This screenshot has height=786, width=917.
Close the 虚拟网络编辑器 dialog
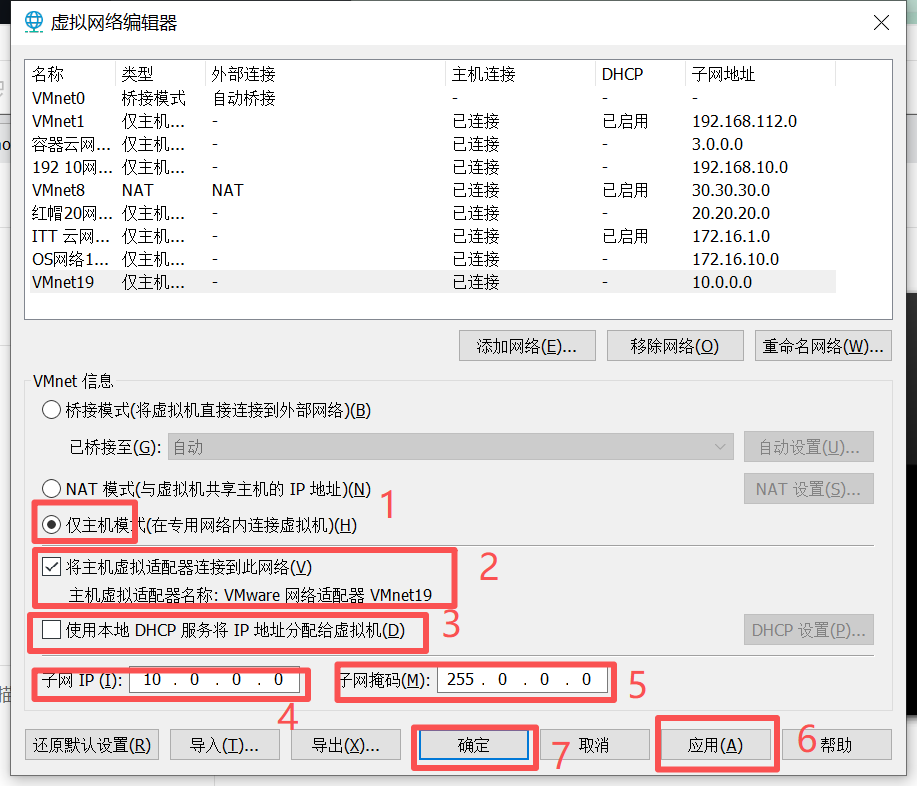click(x=881, y=23)
